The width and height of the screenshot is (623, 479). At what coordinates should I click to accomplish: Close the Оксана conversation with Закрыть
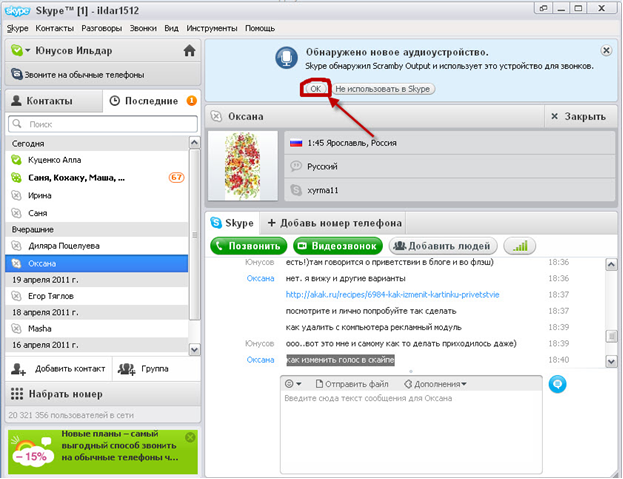(578, 116)
